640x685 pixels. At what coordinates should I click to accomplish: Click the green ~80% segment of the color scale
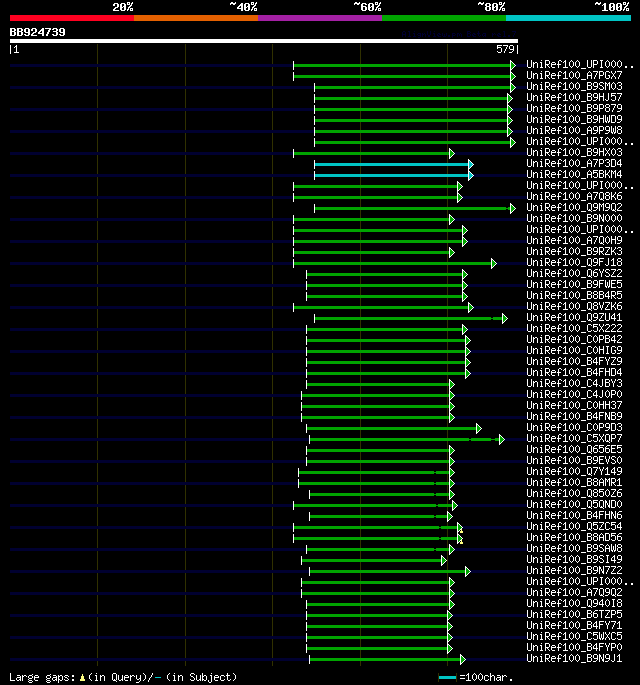(x=444, y=18)
